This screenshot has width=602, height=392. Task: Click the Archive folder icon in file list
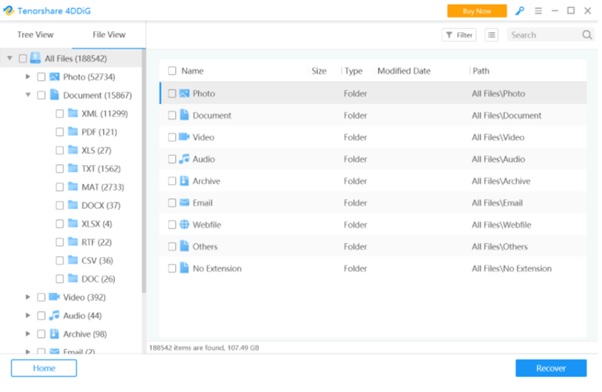tap(184, 180)
